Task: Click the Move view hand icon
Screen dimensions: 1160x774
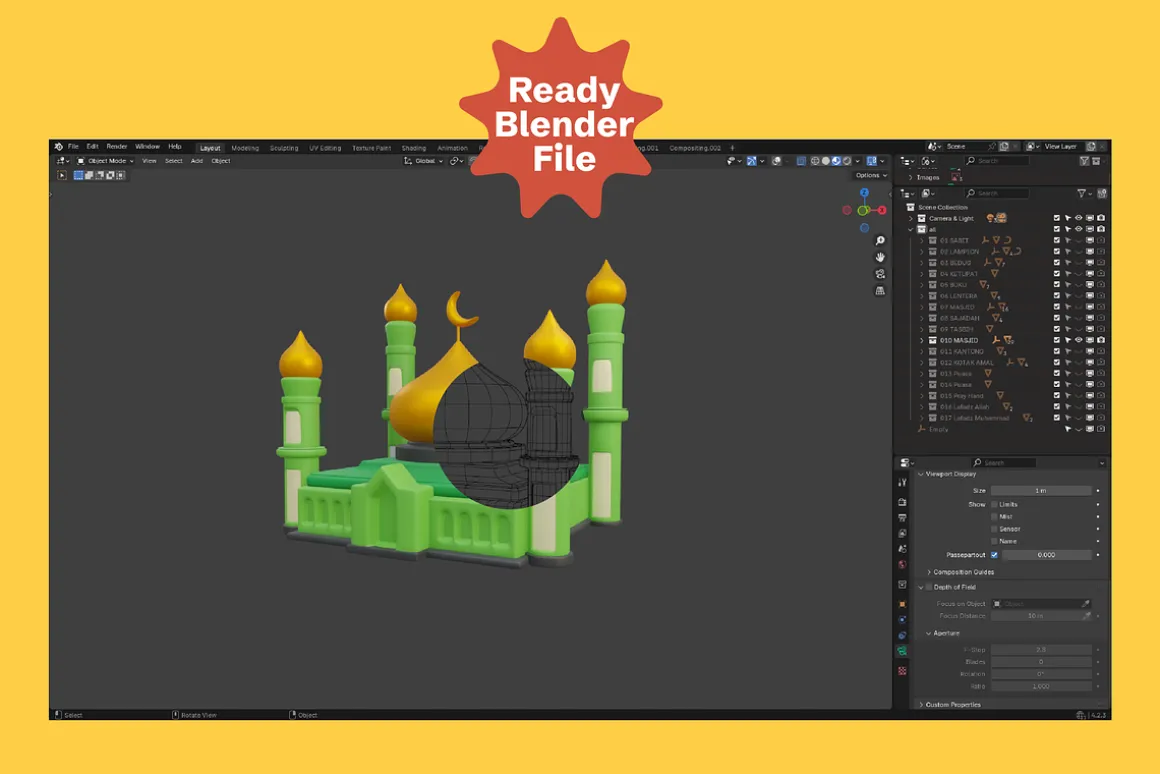Action: (880, 257)
